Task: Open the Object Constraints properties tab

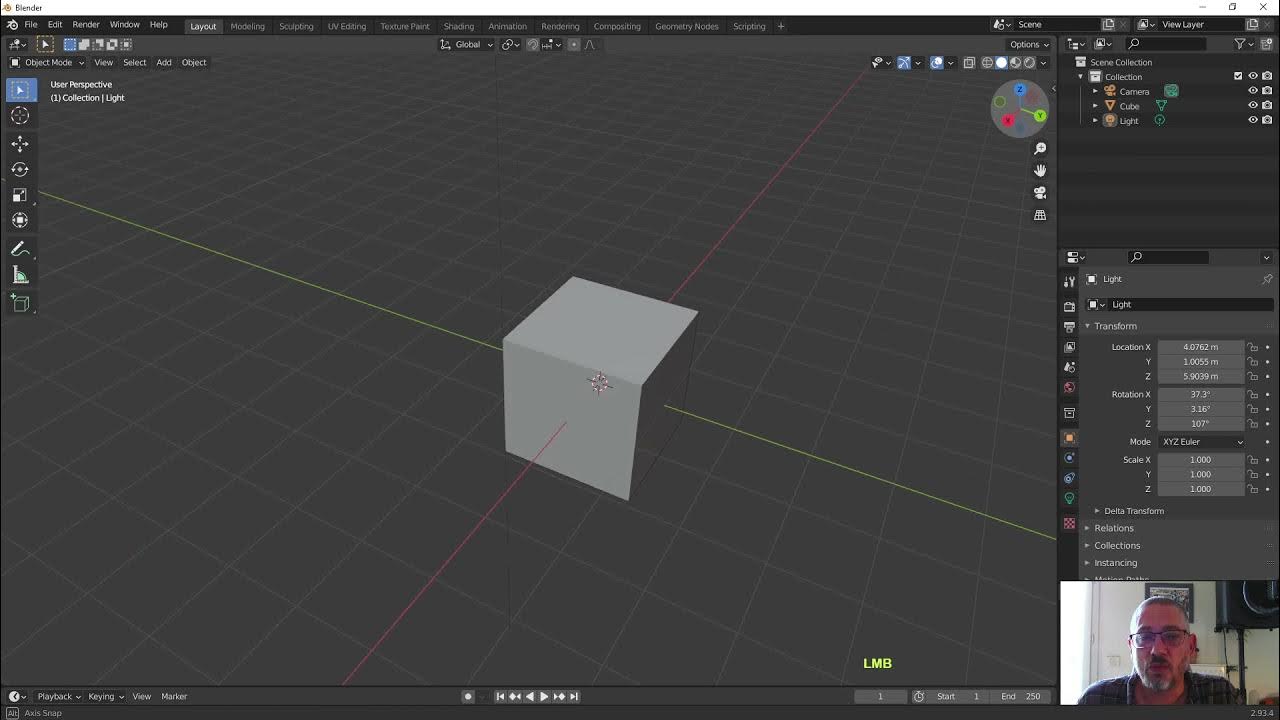Action: (x=1069, y=478)
